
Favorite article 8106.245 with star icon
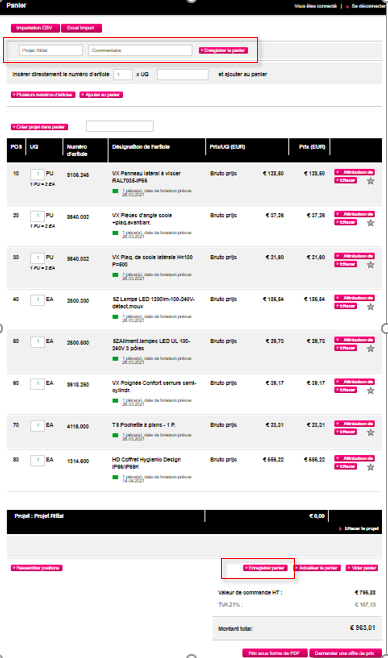click(370, 181)
